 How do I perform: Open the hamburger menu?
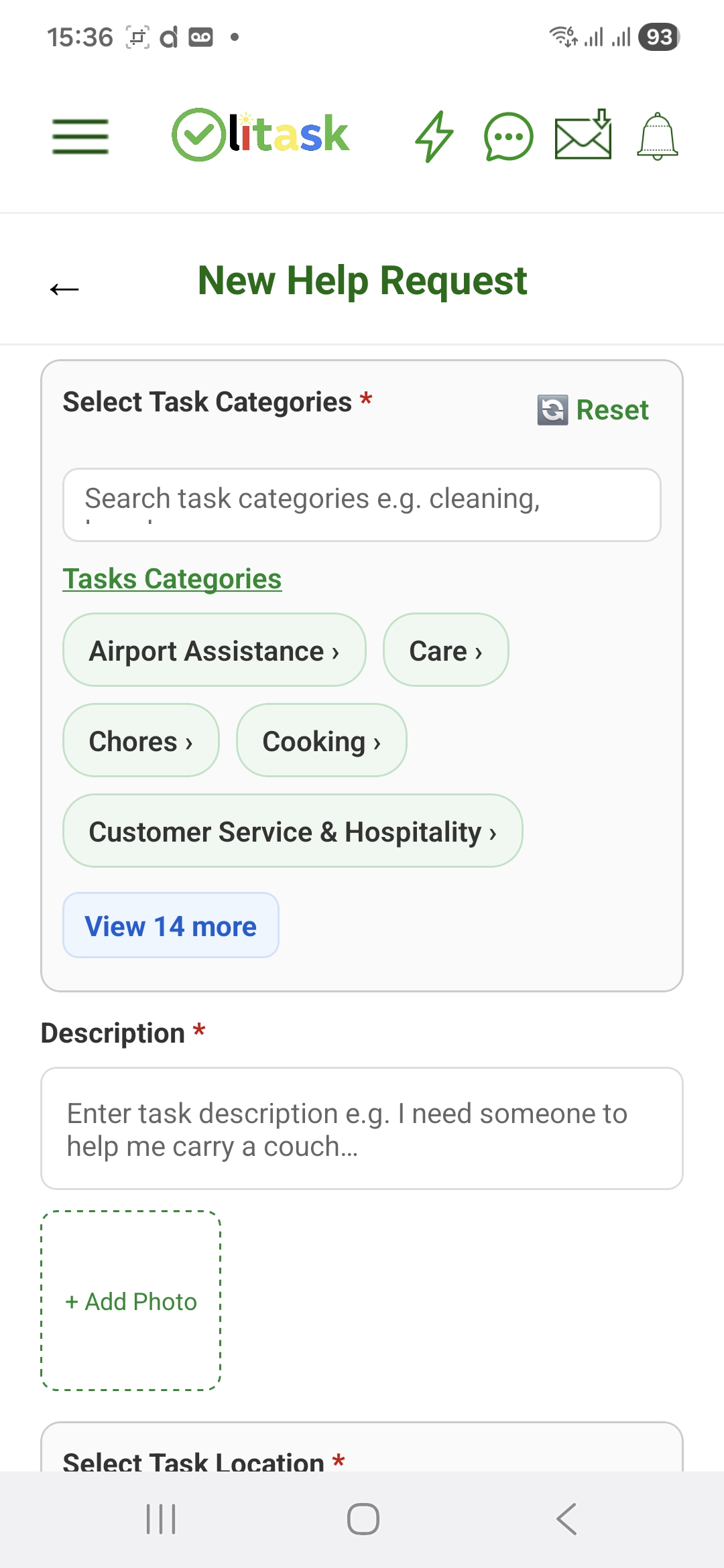click(80, 136)
